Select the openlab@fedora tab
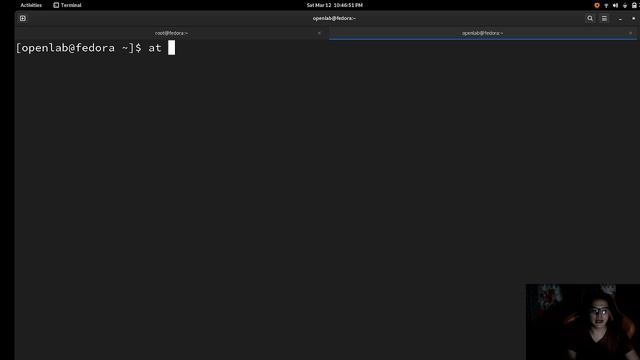 point(482,33)
